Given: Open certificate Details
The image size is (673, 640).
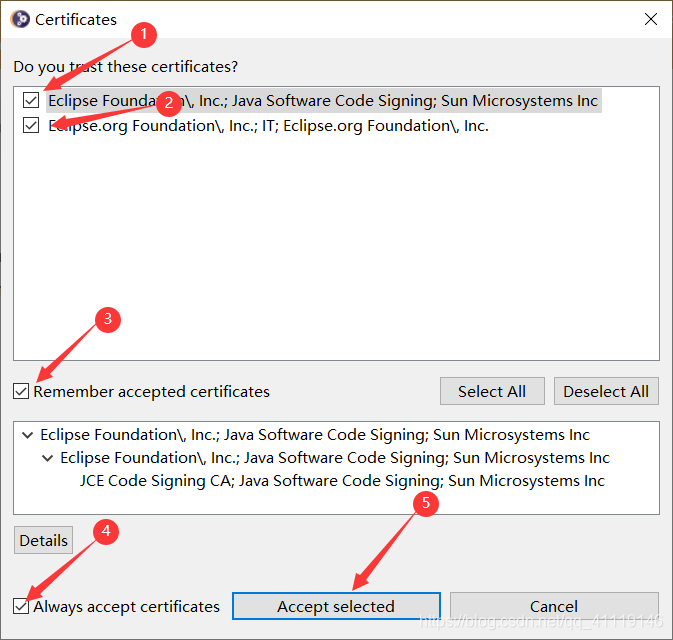Looking at the screenshot, I should tap(43, 540).
